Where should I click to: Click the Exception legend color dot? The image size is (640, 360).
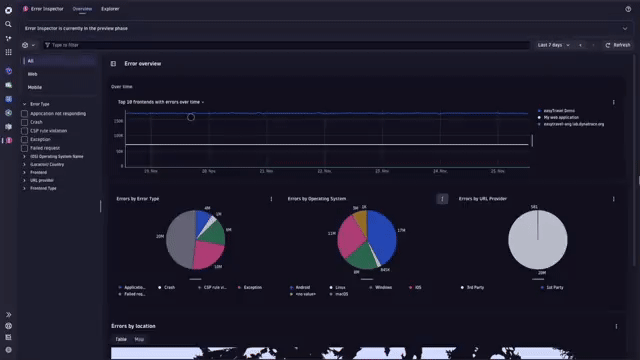pyautogui.click(x=240, y=288)
